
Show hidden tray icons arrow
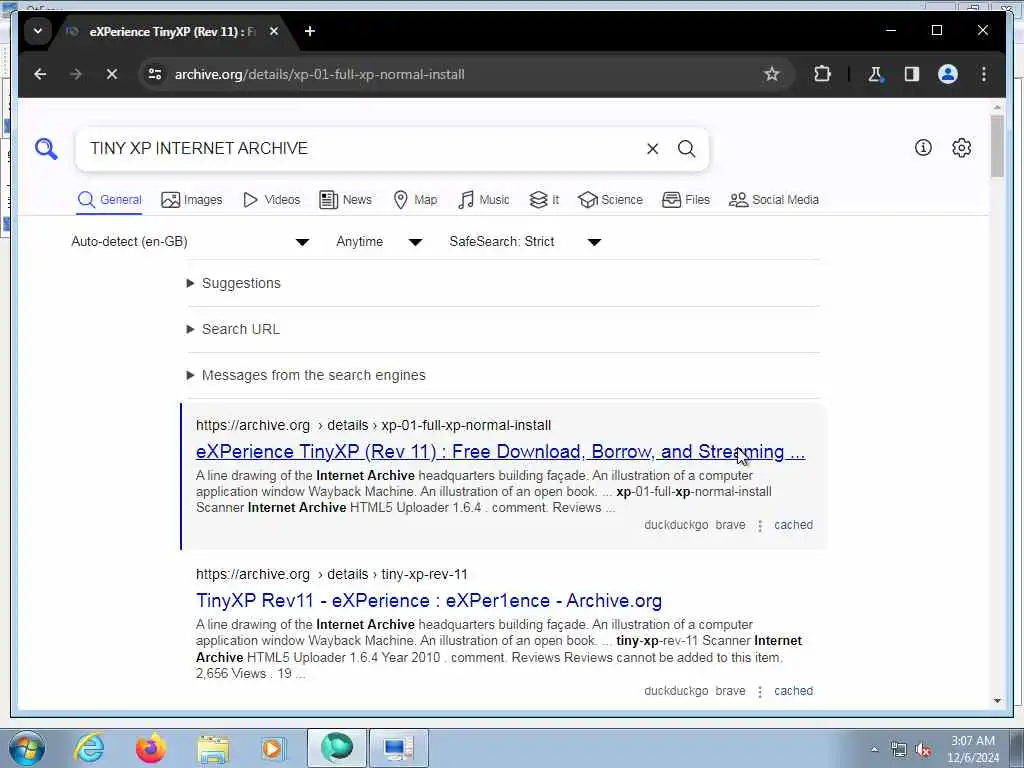click(x=874, y=749)
